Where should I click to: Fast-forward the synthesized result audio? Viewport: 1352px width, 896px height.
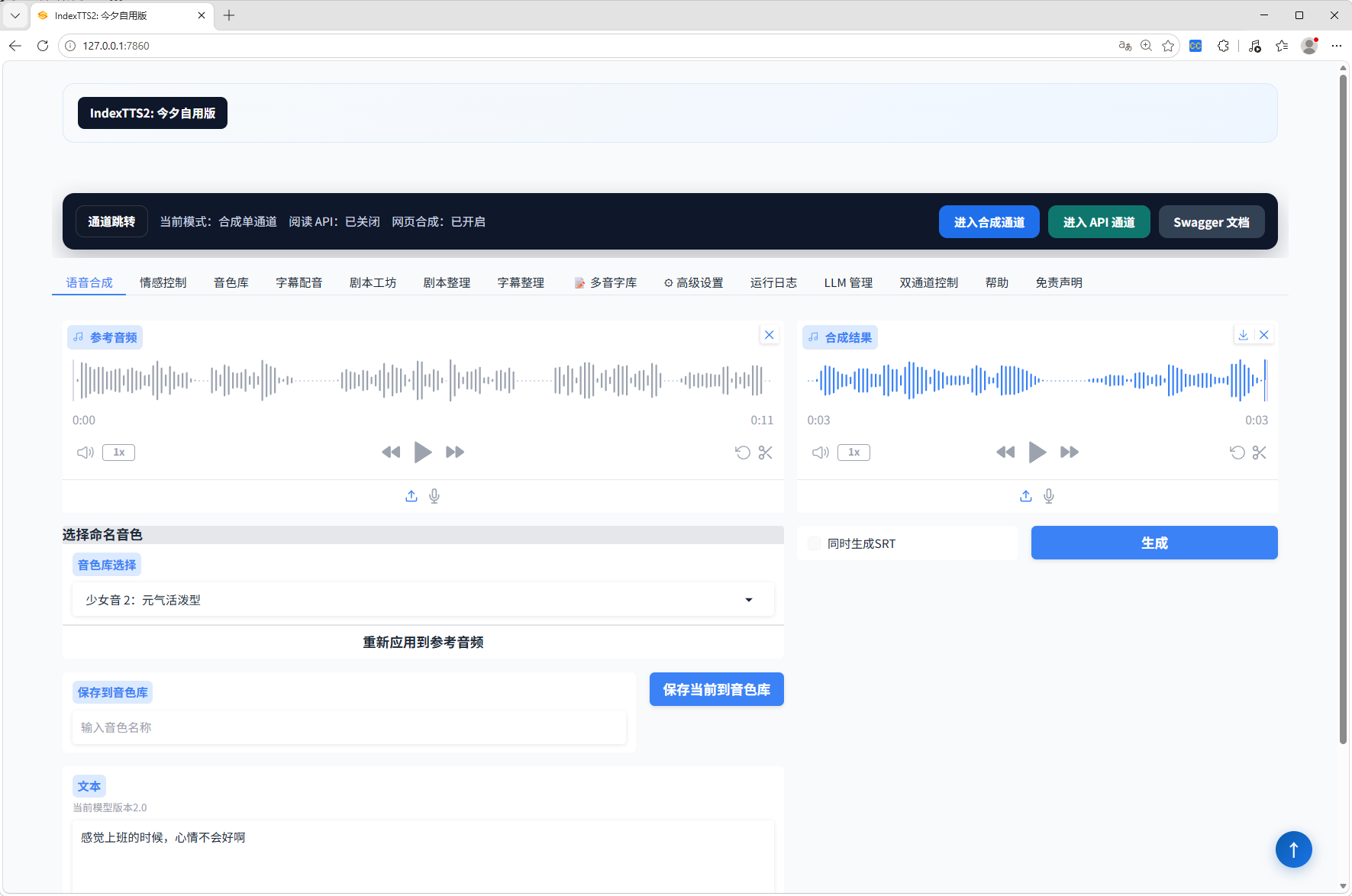click(x=1070, y=453)
